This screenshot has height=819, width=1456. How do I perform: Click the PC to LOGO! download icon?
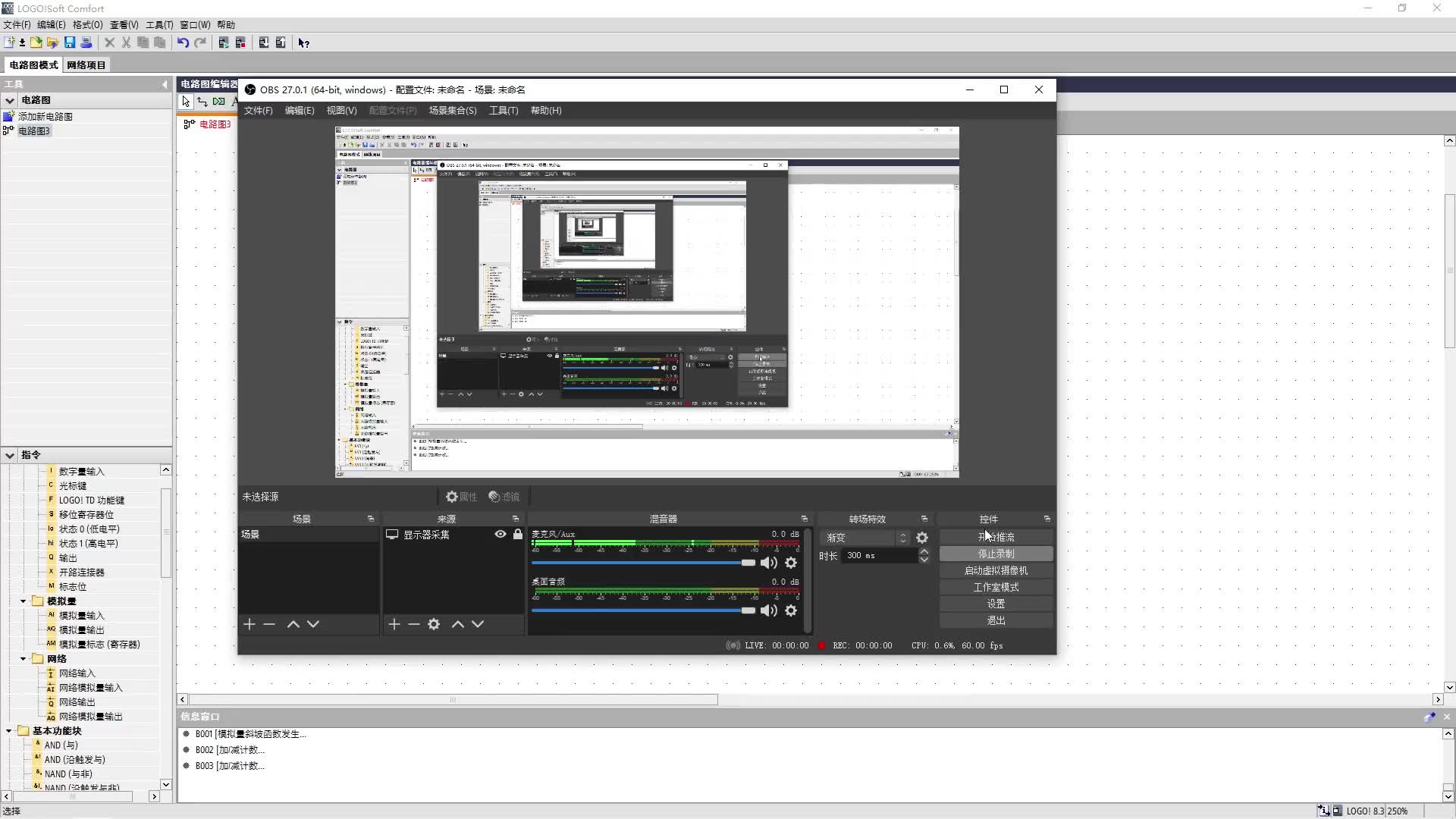click(x=264, y=42)
